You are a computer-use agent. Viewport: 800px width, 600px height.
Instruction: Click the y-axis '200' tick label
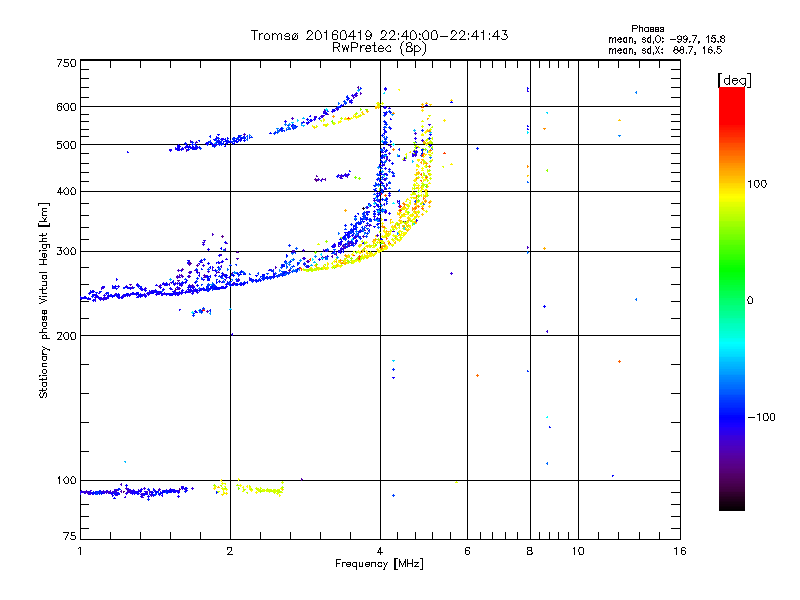[66, 336]
